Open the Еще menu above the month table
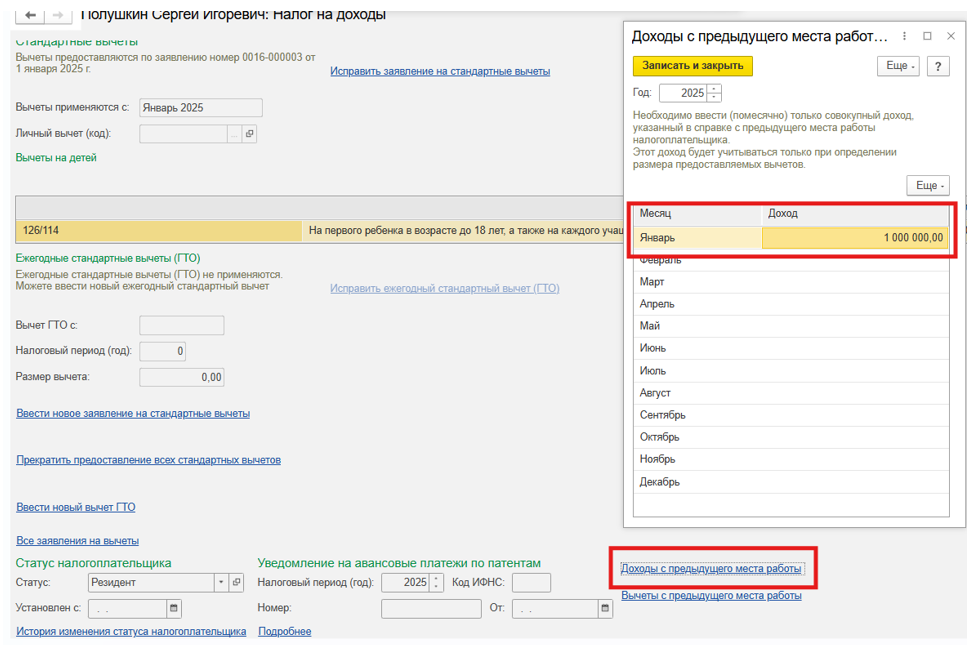The height and width of the screenshot is (645, 971). pyautogui.click(x=927, y=186)
